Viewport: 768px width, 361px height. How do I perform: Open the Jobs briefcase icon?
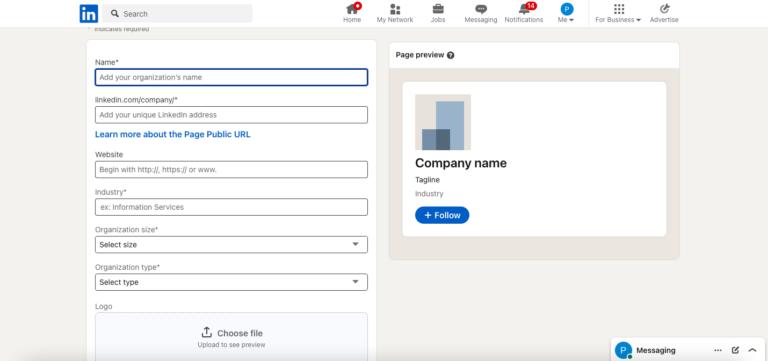click(438, 9)
